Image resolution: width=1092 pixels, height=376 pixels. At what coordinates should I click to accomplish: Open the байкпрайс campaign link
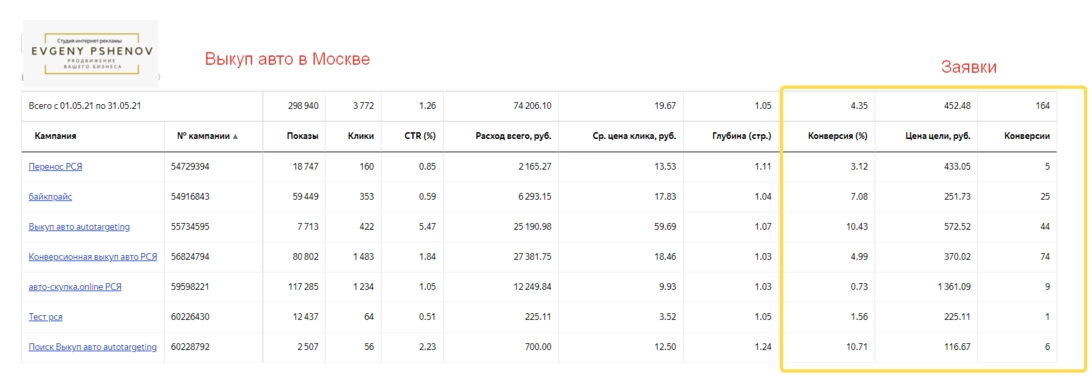coord(50,197)
